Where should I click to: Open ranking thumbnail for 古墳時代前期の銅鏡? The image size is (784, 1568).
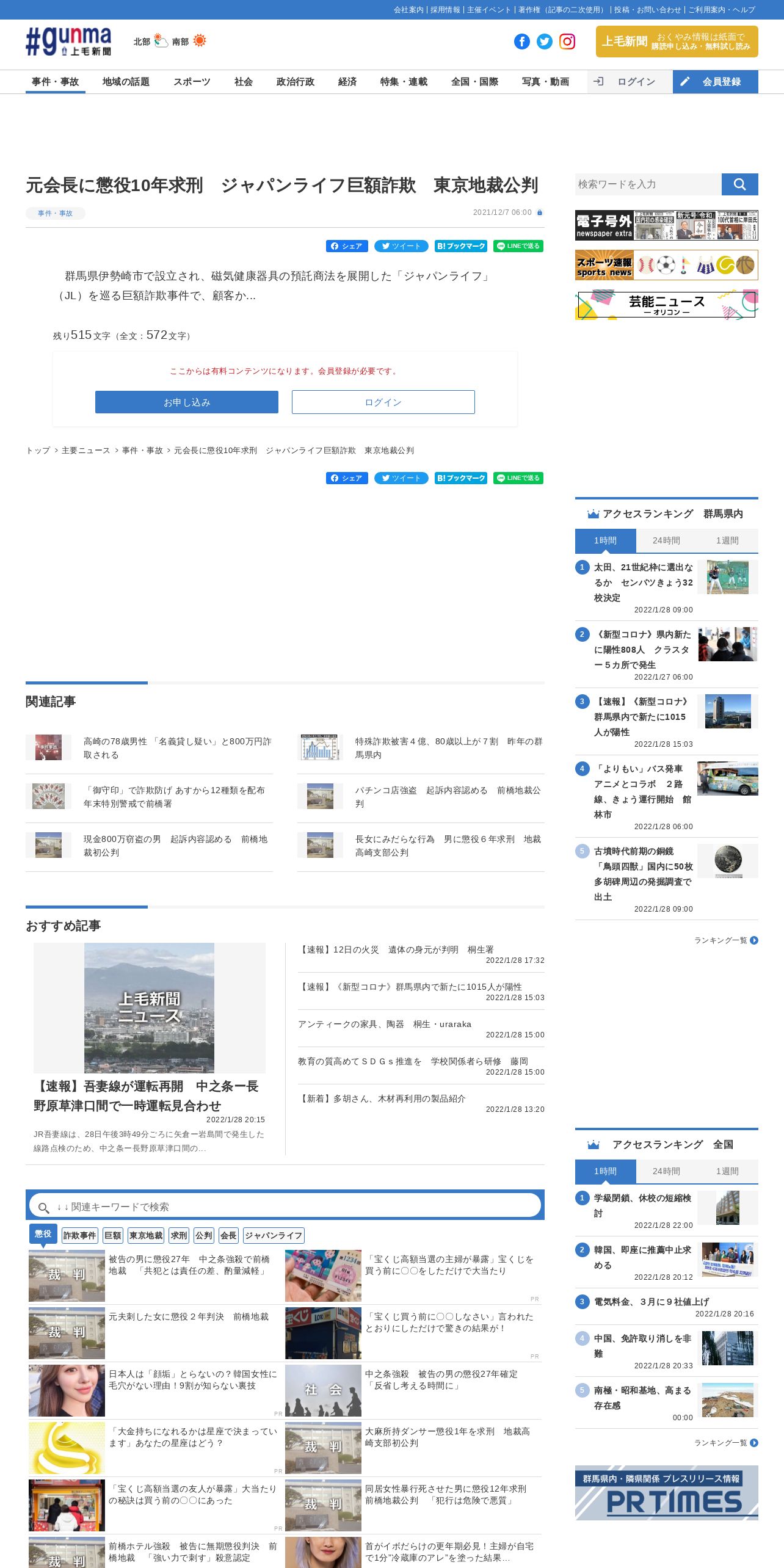pyautogui.click(x=728, y=861)
